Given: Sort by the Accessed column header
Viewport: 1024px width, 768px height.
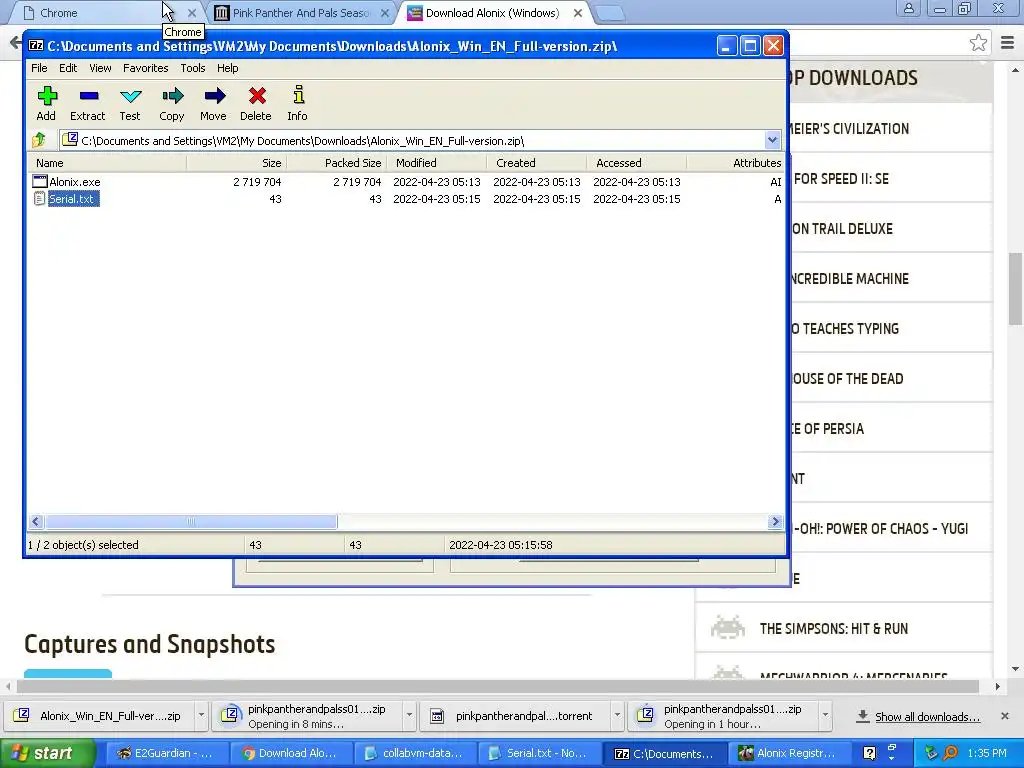Looking at the screenshot, I should tap(636, 163).
